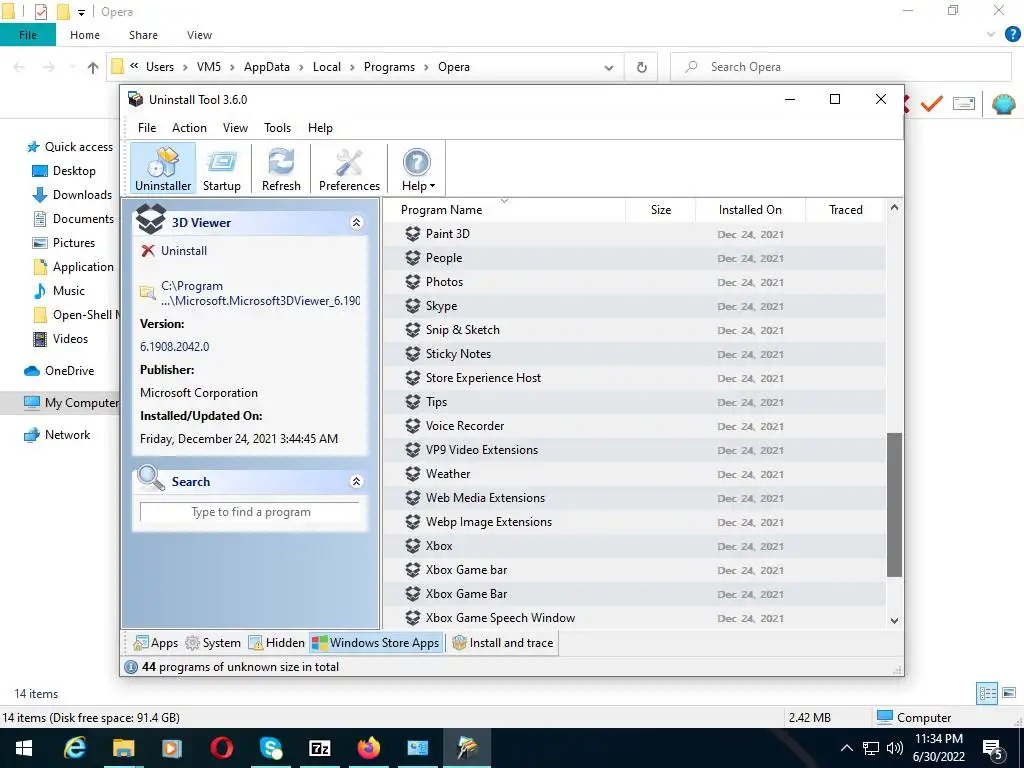
Task: Sort list by Installed On column
Action: coord(750,210)
